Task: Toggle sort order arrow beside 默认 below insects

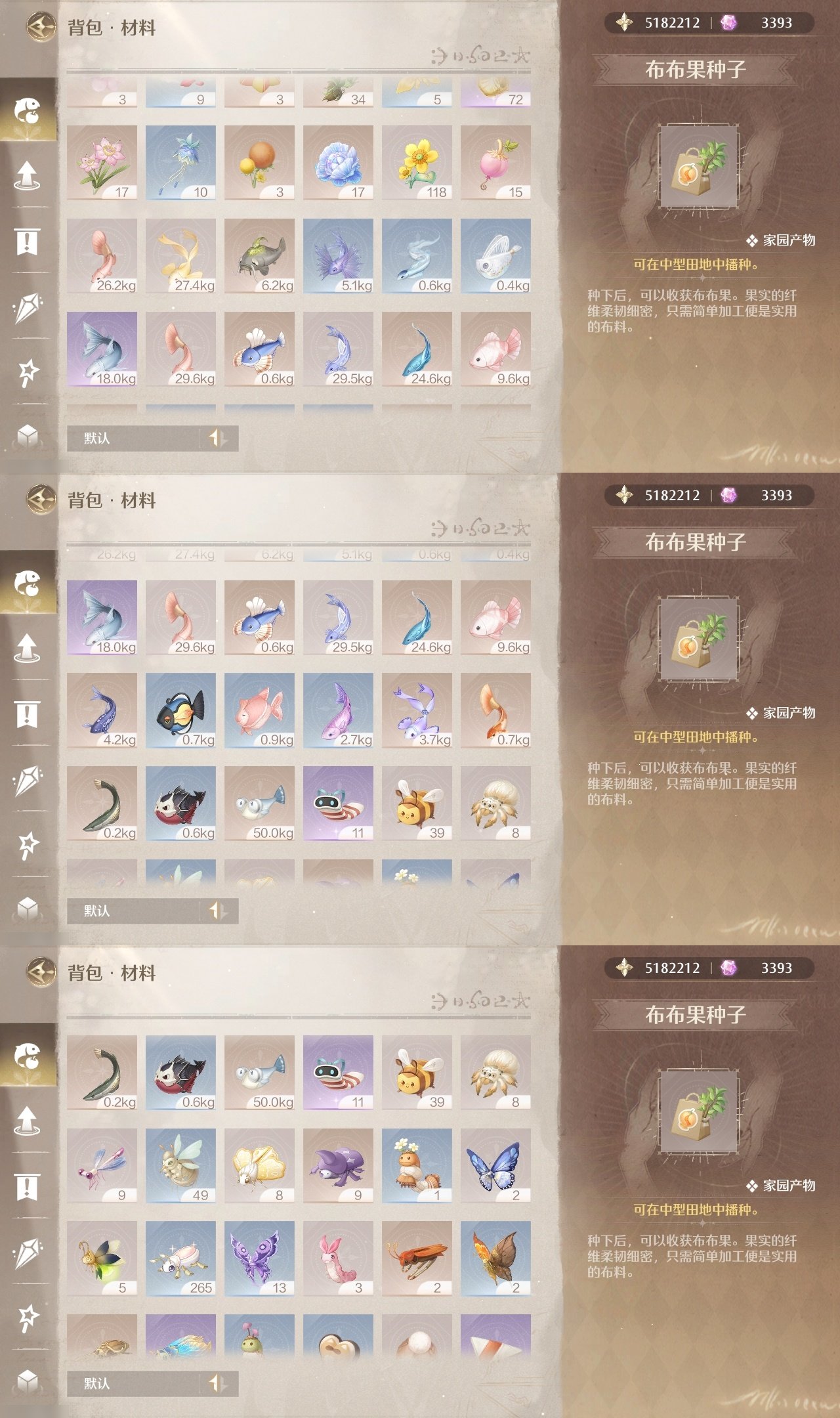Action: [x=217, y=1383]
